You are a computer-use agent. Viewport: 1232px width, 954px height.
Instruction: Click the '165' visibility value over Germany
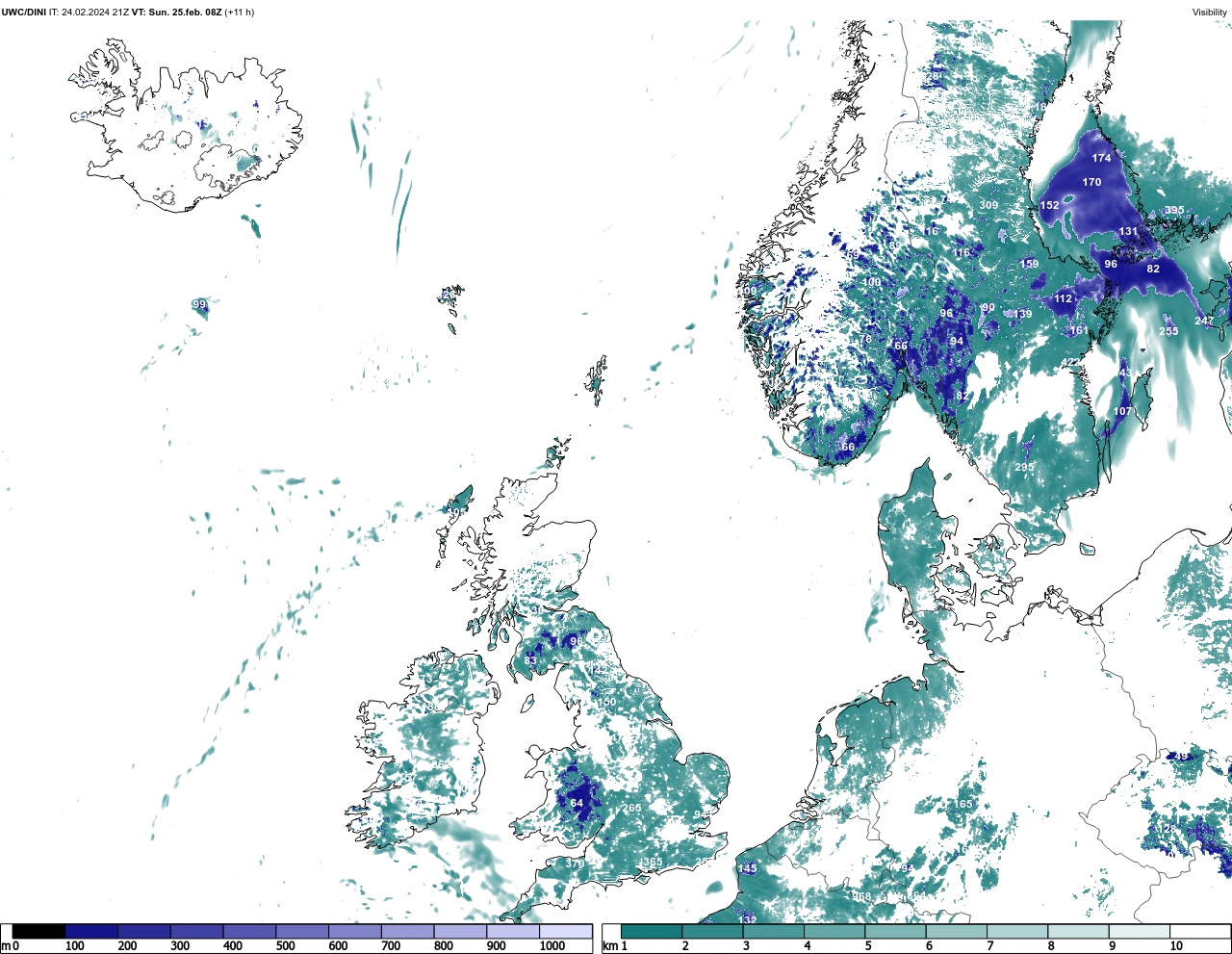pos(962,804)
